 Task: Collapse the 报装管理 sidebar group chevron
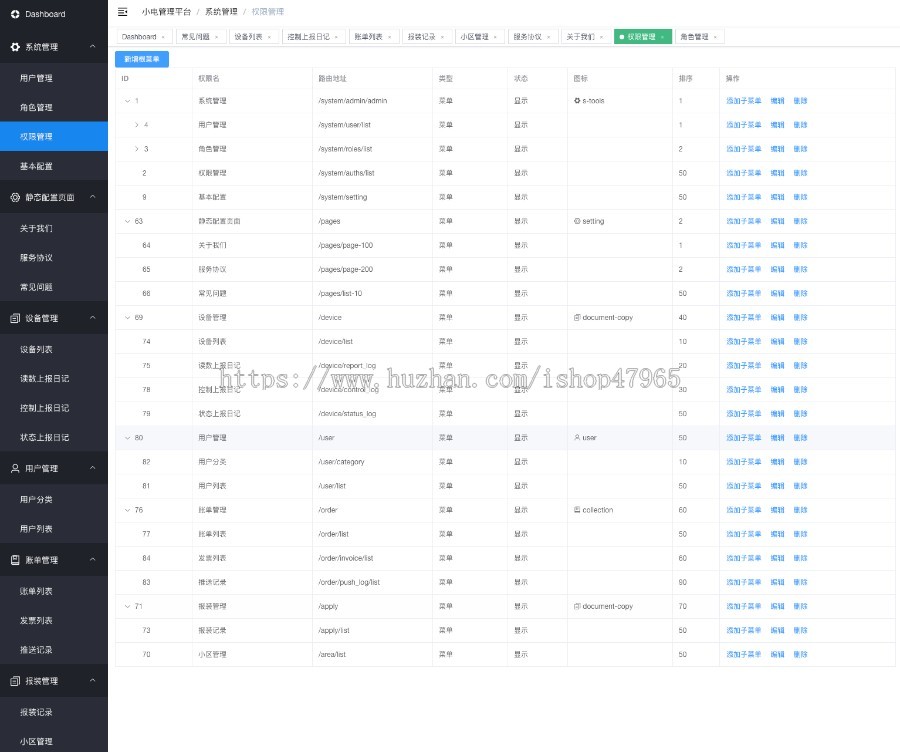[x=92, y=680]
